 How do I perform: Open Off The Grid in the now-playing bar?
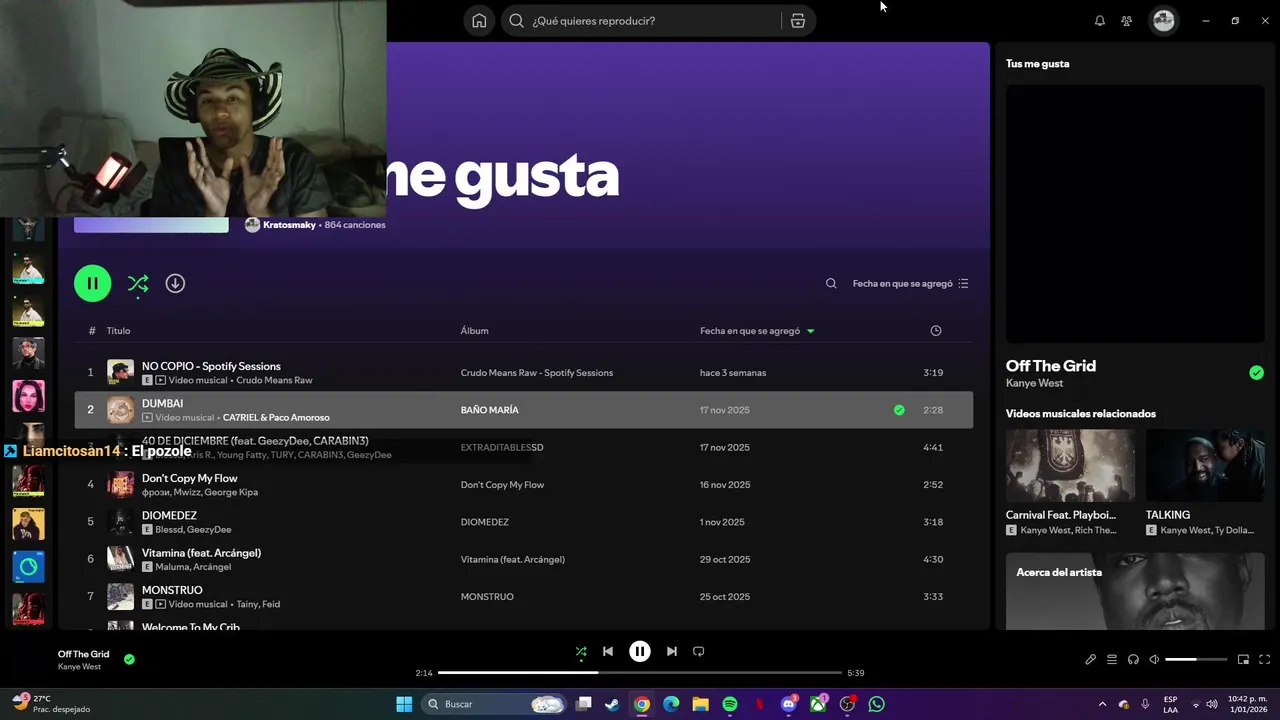(83, 654)
